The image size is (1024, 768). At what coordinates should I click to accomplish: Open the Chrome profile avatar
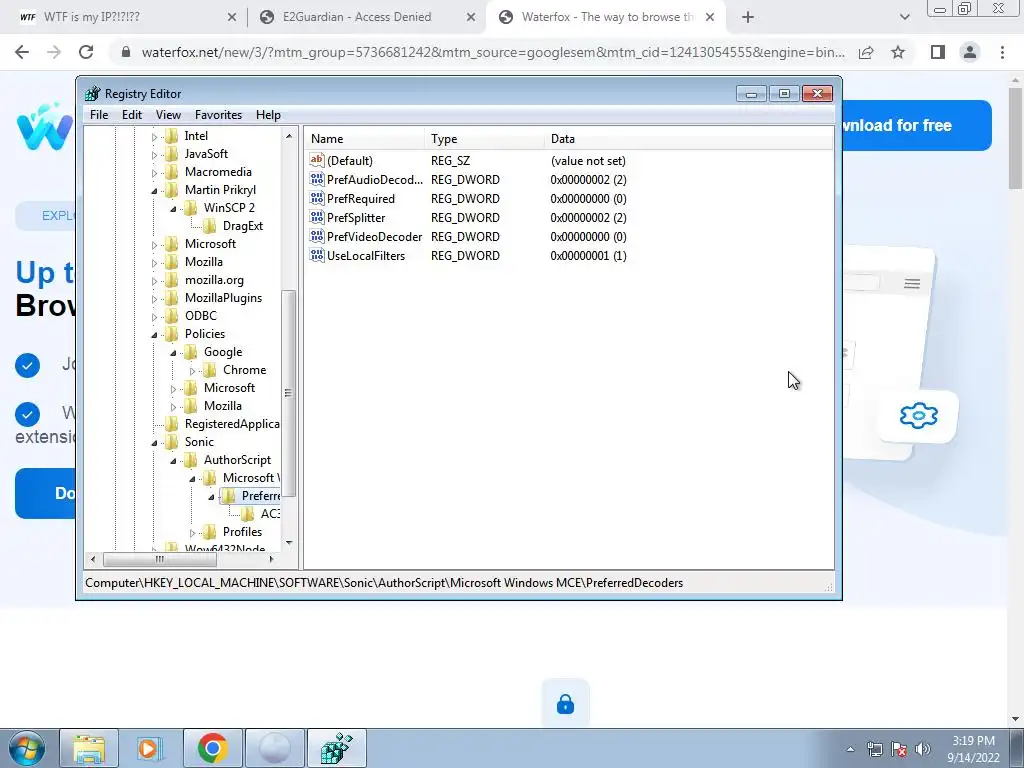click(970, 52)
